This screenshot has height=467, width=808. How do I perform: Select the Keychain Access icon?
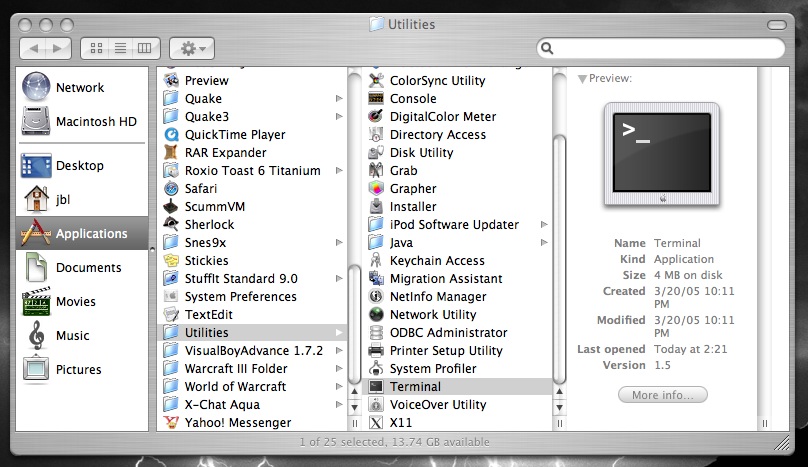point(376,260)
